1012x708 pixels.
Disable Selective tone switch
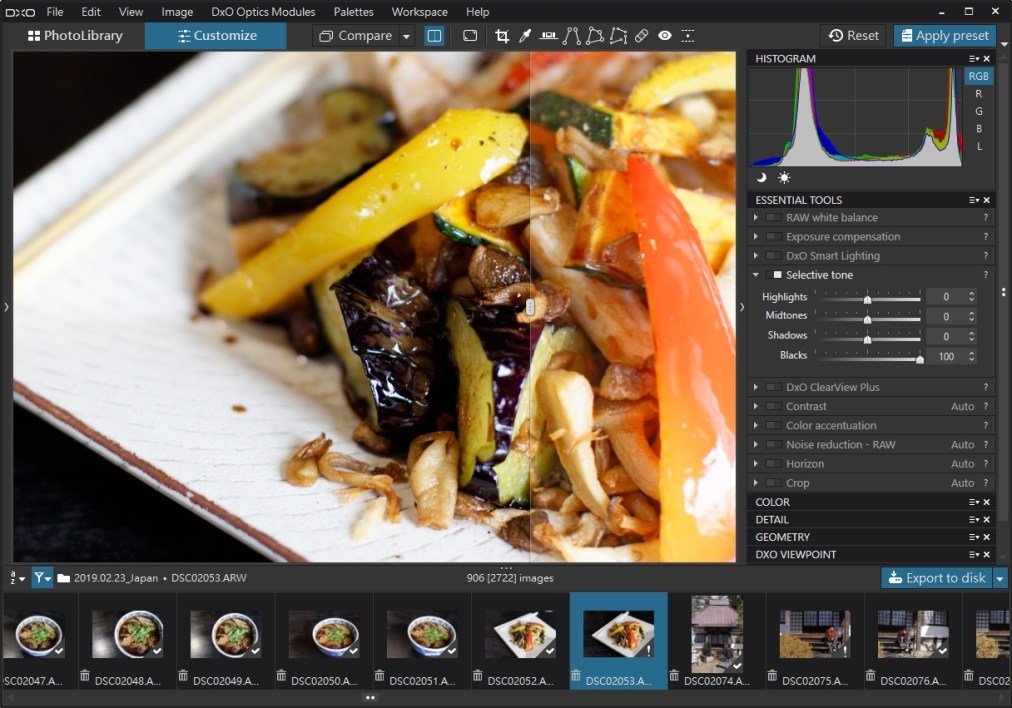pyautogui.click(x=774, y=275)
